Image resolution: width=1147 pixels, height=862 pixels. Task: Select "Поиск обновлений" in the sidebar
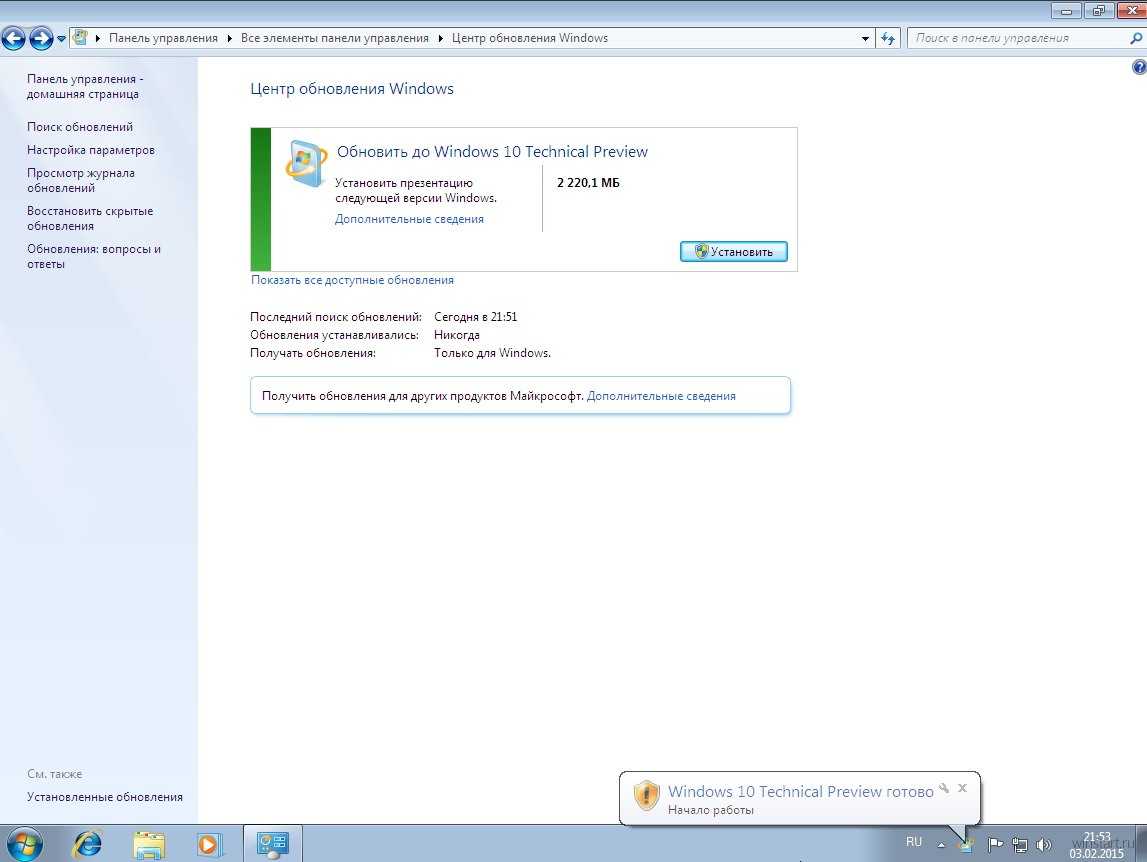[80, 127]
